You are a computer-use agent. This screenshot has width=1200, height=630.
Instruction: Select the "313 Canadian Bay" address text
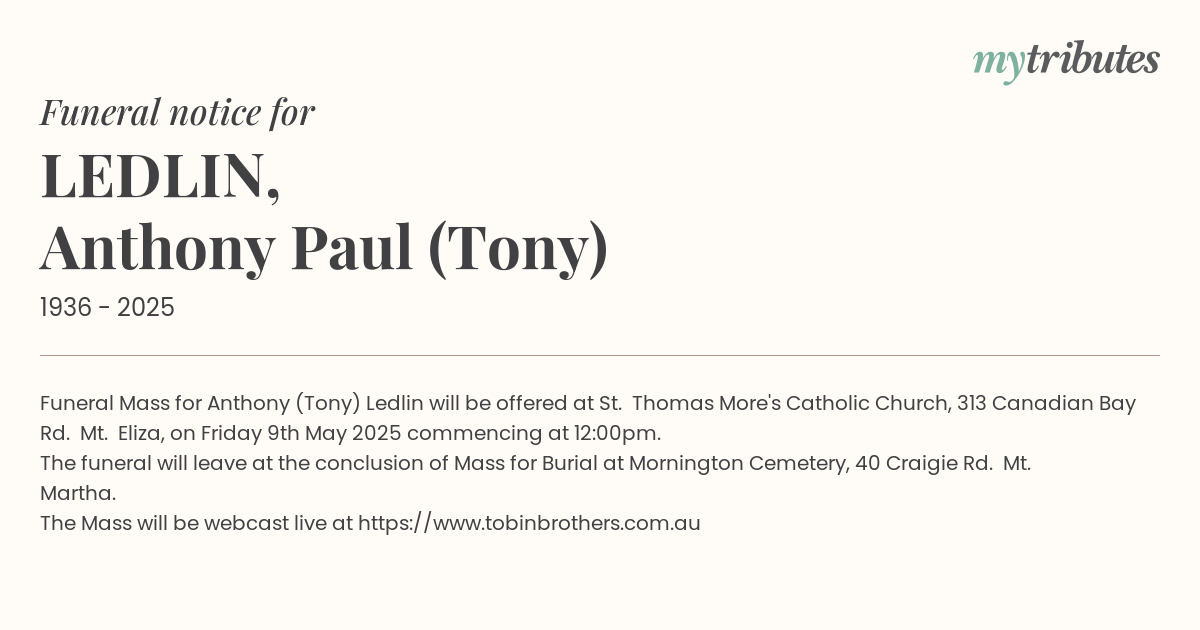[x=1047, y=404]
